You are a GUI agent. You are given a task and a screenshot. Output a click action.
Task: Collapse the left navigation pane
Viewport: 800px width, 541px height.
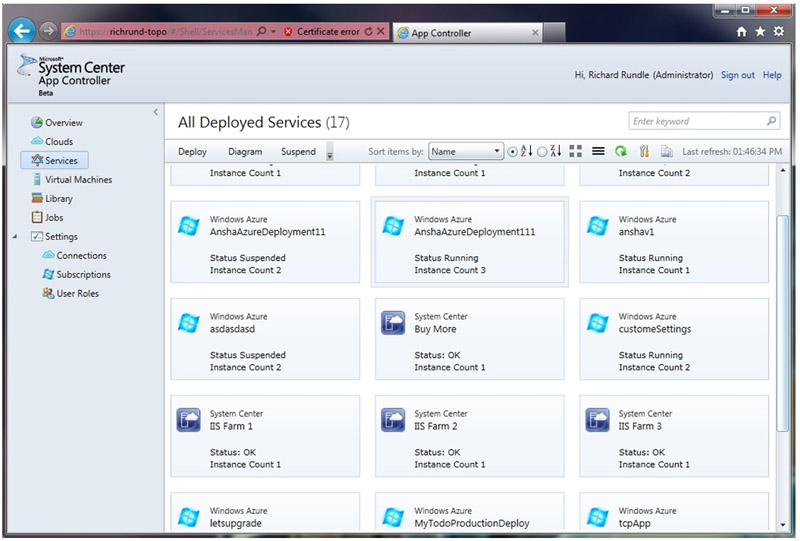coord(156,112)
